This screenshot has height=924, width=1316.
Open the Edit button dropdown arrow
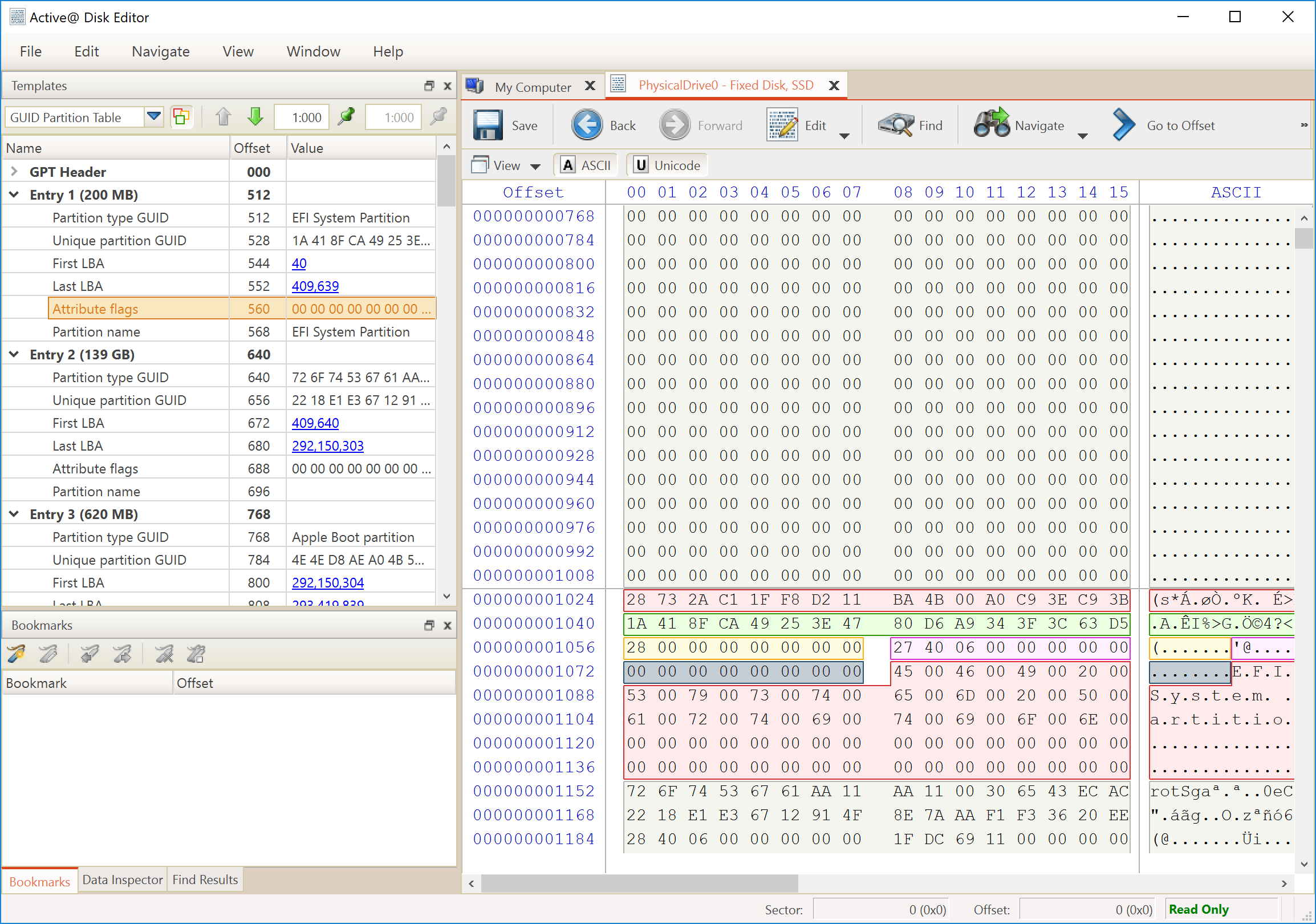844,136
